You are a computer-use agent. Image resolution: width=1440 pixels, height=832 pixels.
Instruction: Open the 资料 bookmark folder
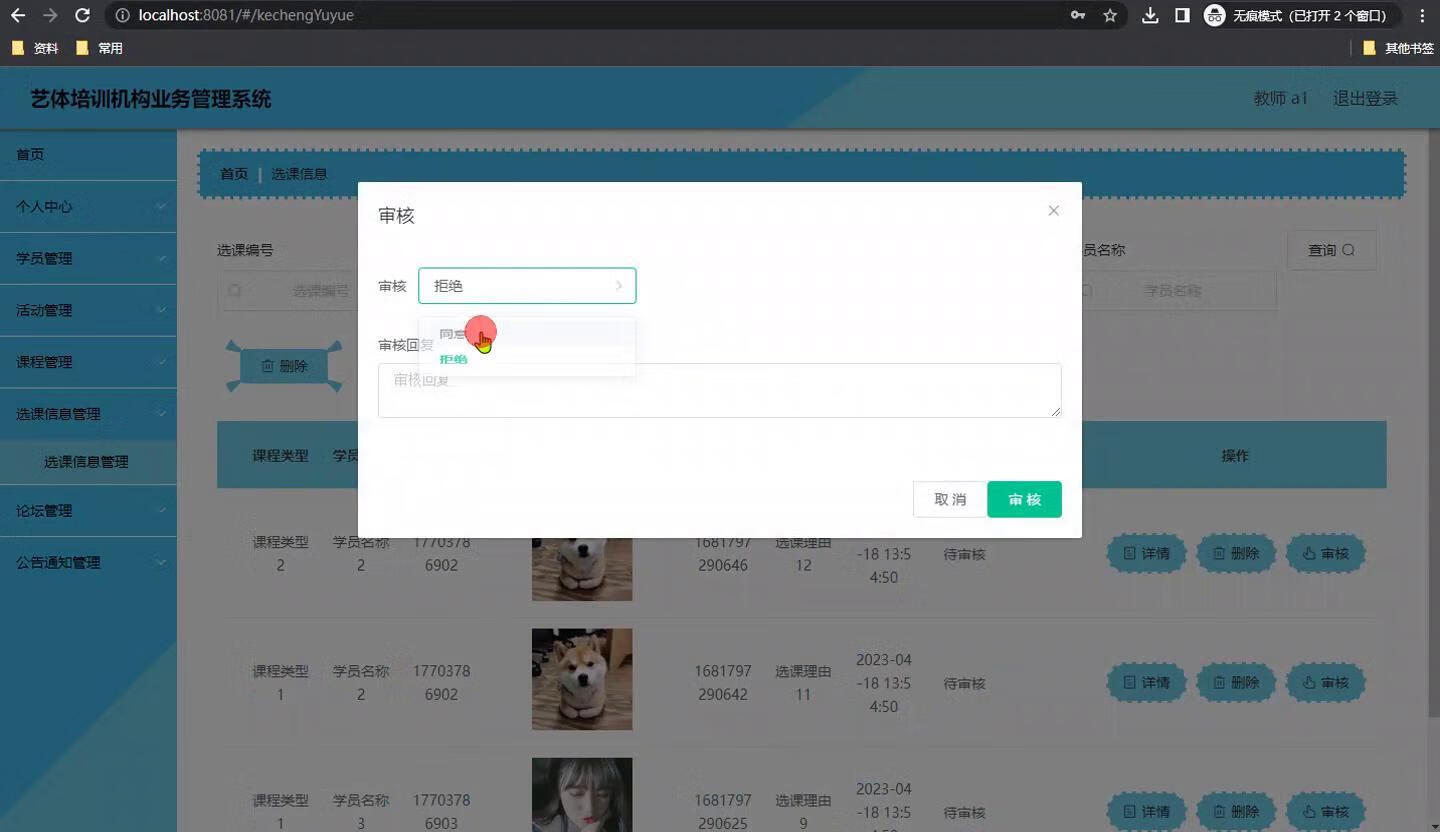coord(36,48)
